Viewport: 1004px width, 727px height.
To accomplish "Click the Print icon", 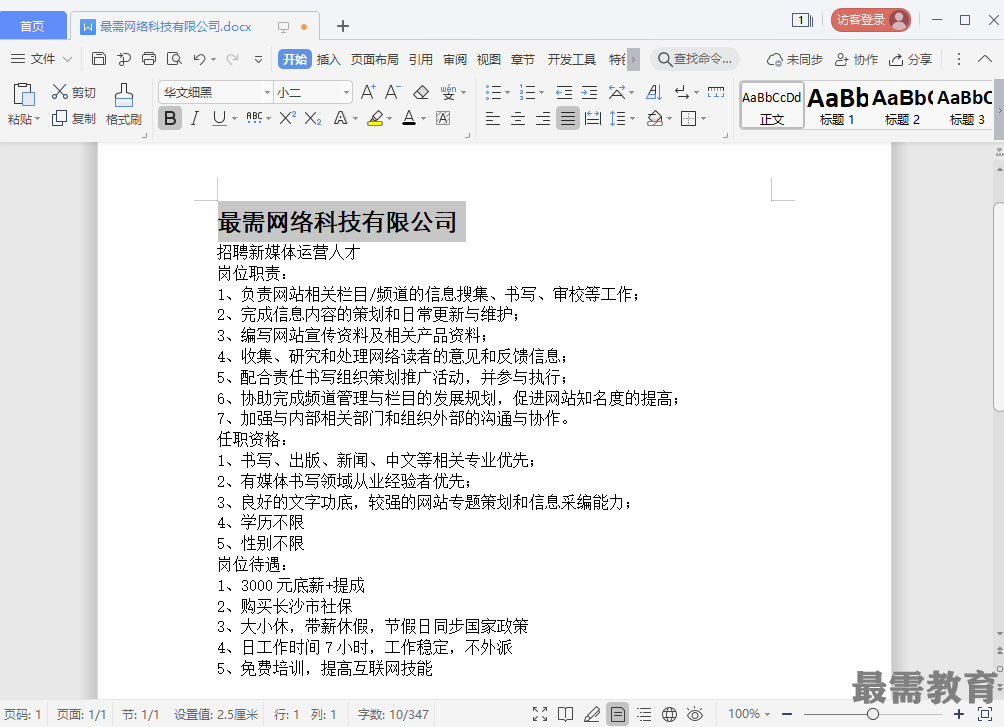I will pos(149,59).
